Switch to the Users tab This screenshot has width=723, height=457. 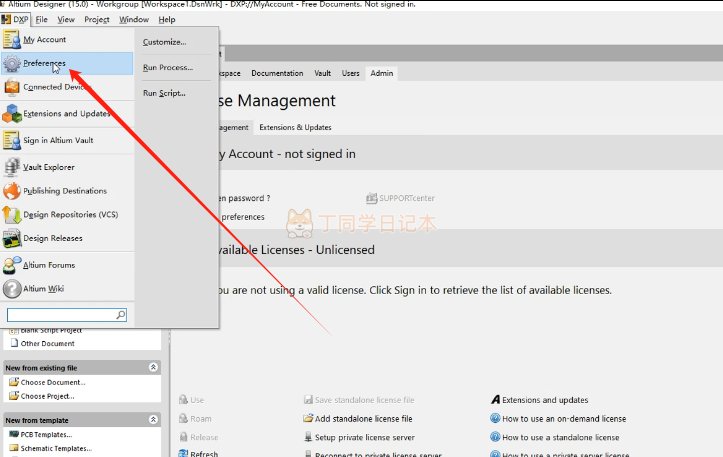[350, 73]
